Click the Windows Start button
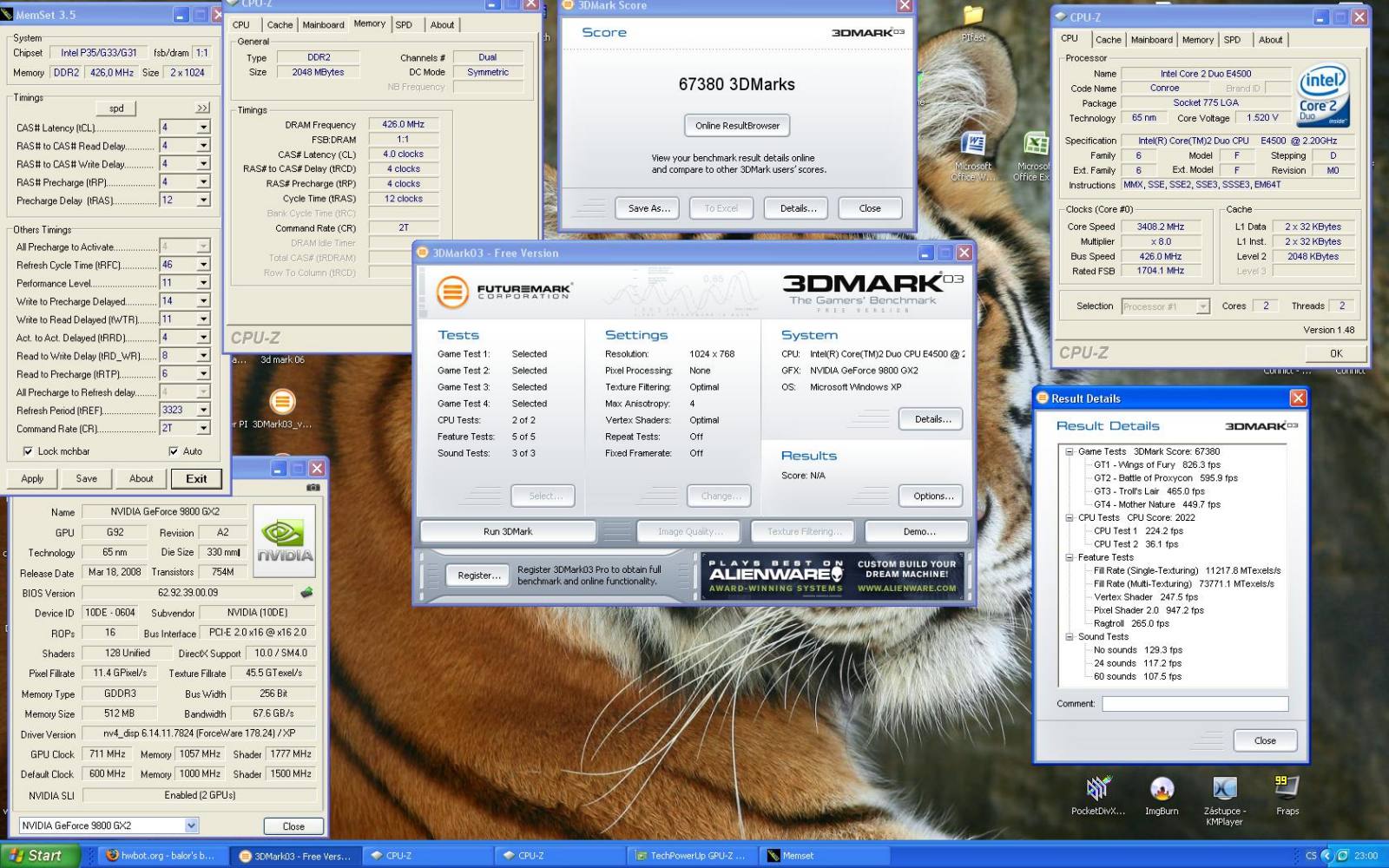This screenshot has width=1389, height=868. click(40, 855)
